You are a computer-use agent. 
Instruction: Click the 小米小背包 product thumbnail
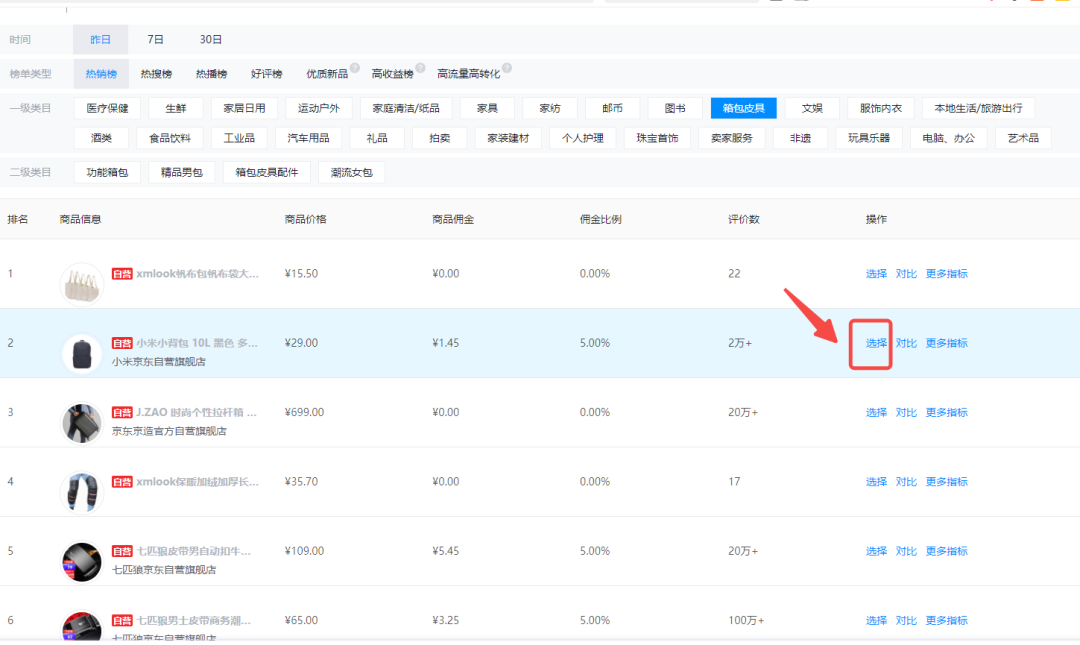(81, 352)
